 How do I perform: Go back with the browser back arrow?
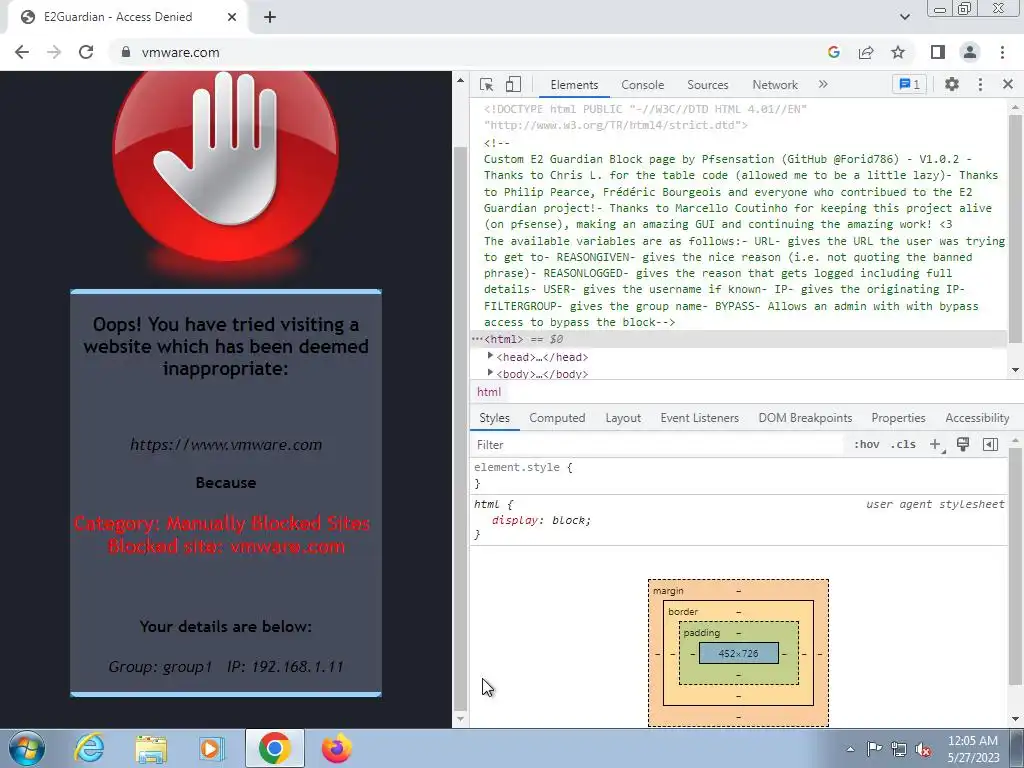tap(22, 52)
